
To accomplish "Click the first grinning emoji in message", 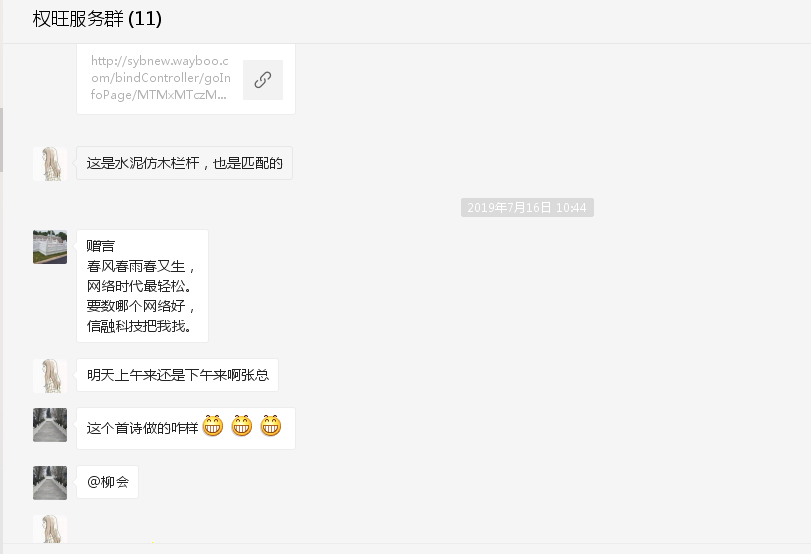I will pyautogui.click(x=213, y=426).
